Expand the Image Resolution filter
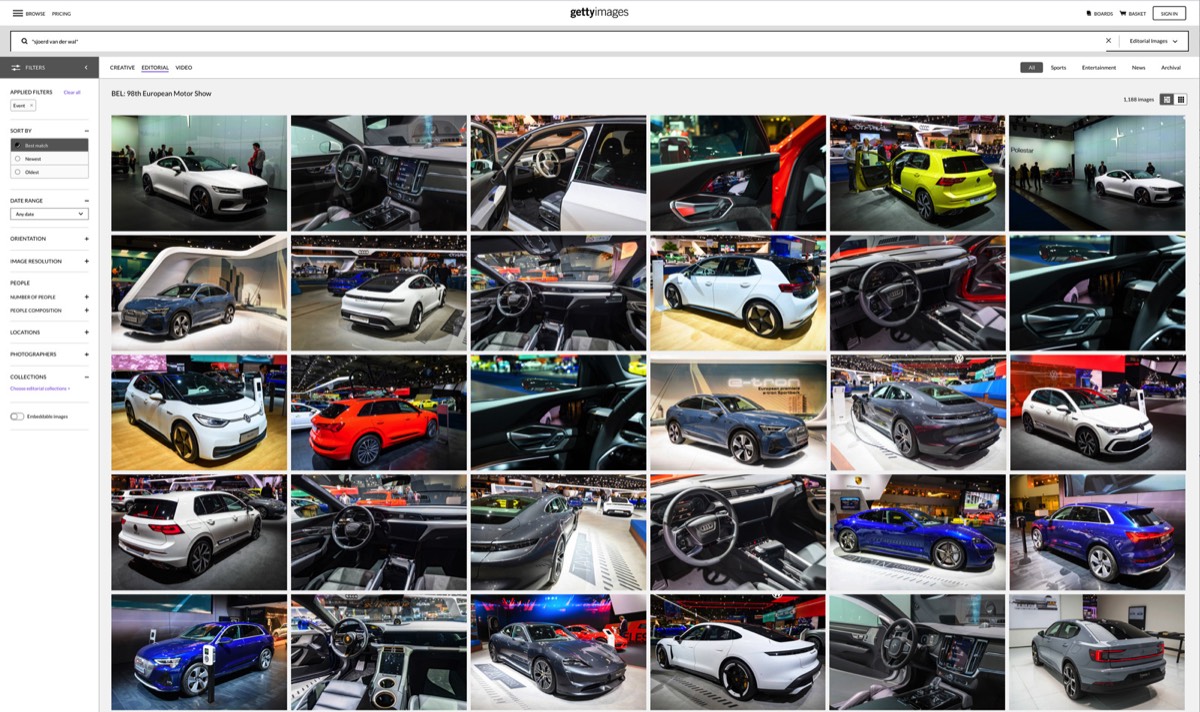Image resolution: width=1200 pixels, height=712 pixels. (86, 261)
